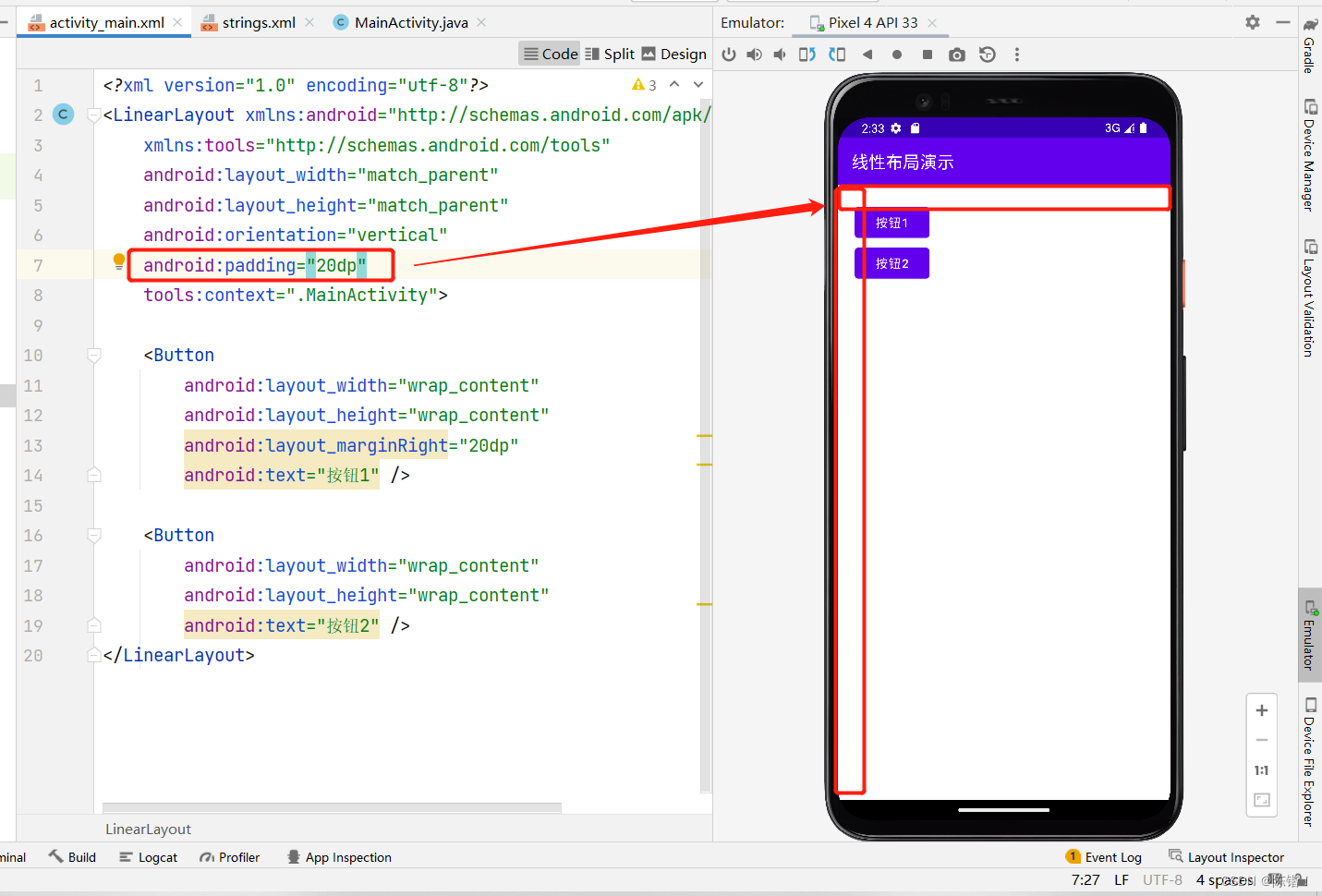Switch editor to Split view
Screen dimensions: 1322x896
(610, 54)
